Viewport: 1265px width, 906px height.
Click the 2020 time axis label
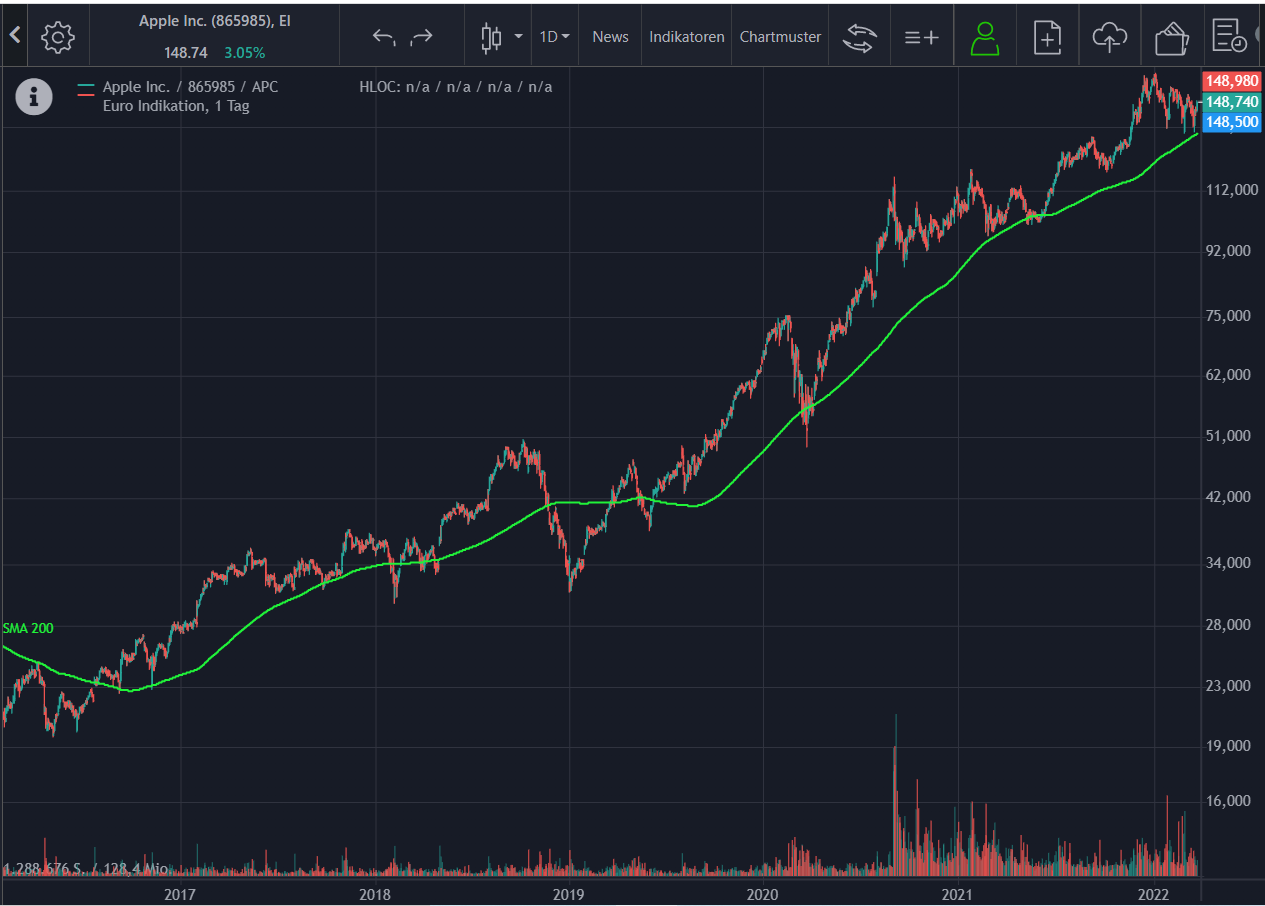click(762, 893)
